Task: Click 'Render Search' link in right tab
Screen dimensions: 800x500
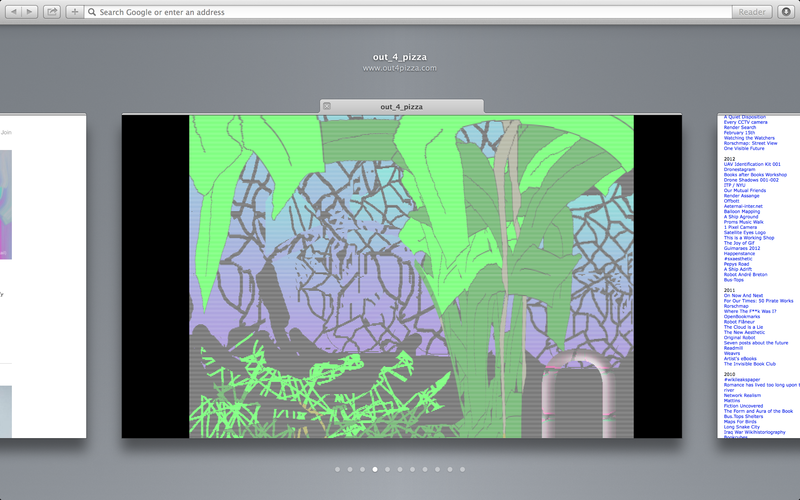Action: point(740,128)
